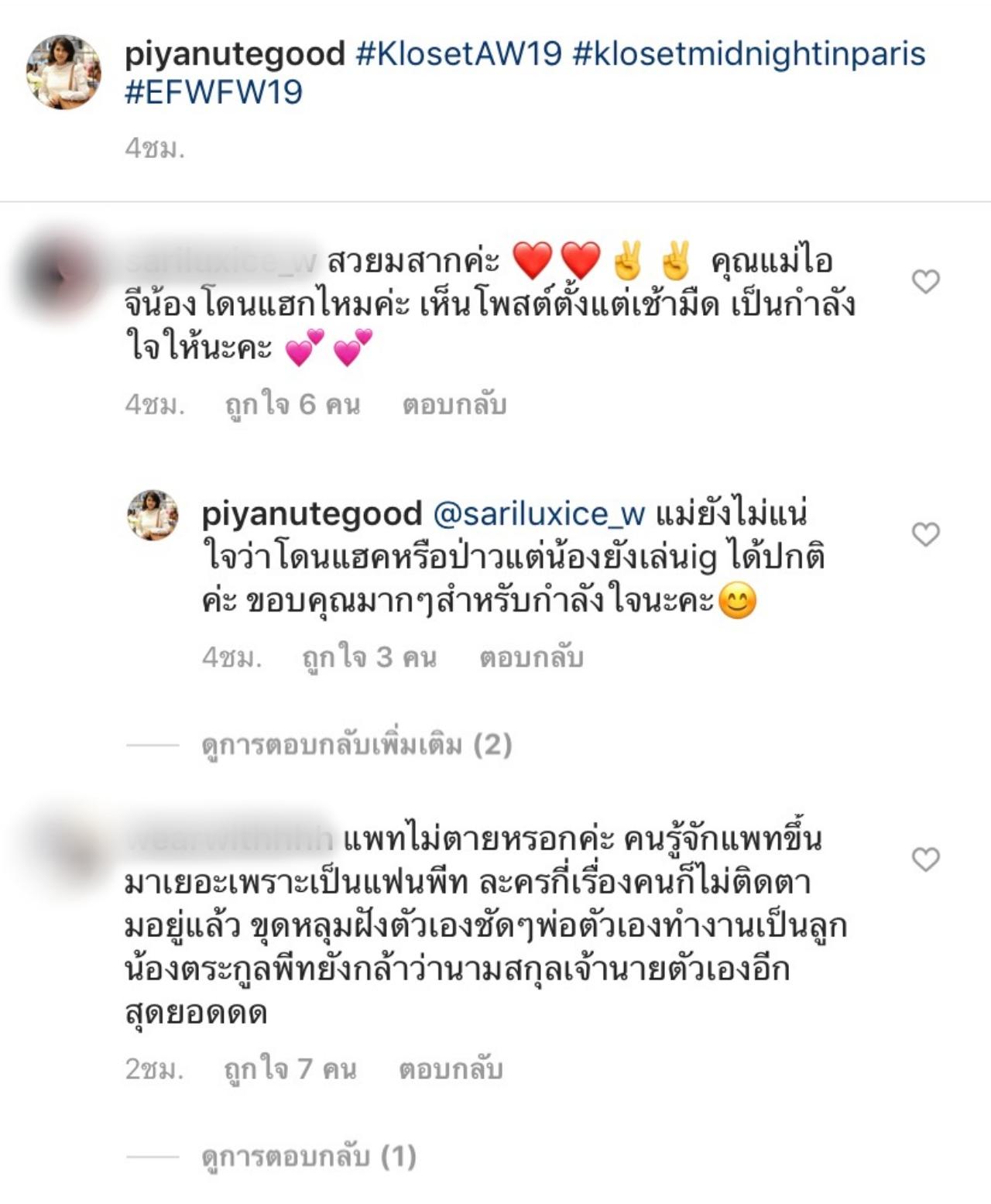Open piyanutegood avatar in the reply
The height and width of the screenshot is (1204, 991).
click(x=153, y=515)
